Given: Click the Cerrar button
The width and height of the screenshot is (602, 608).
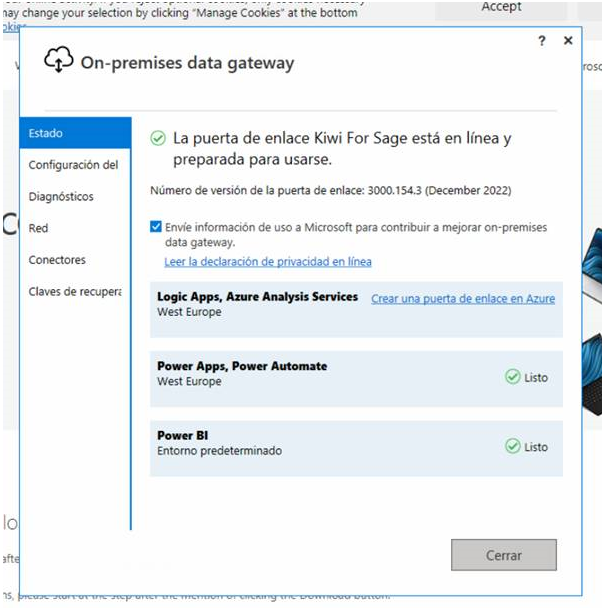Looking at the screenshot, I should [504, 555].
